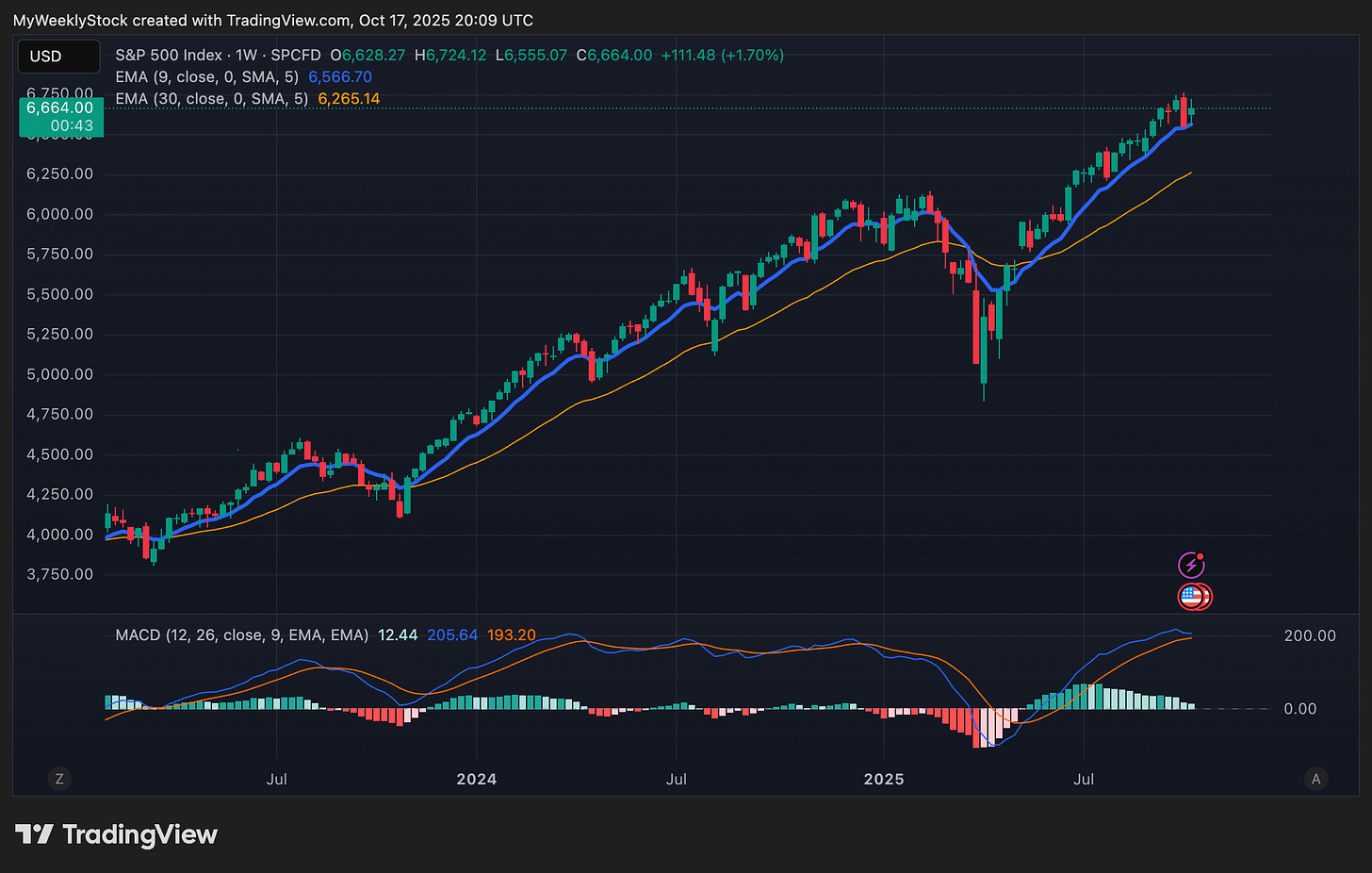Click the current price label 6,664.00

click(x=61, y=107)
